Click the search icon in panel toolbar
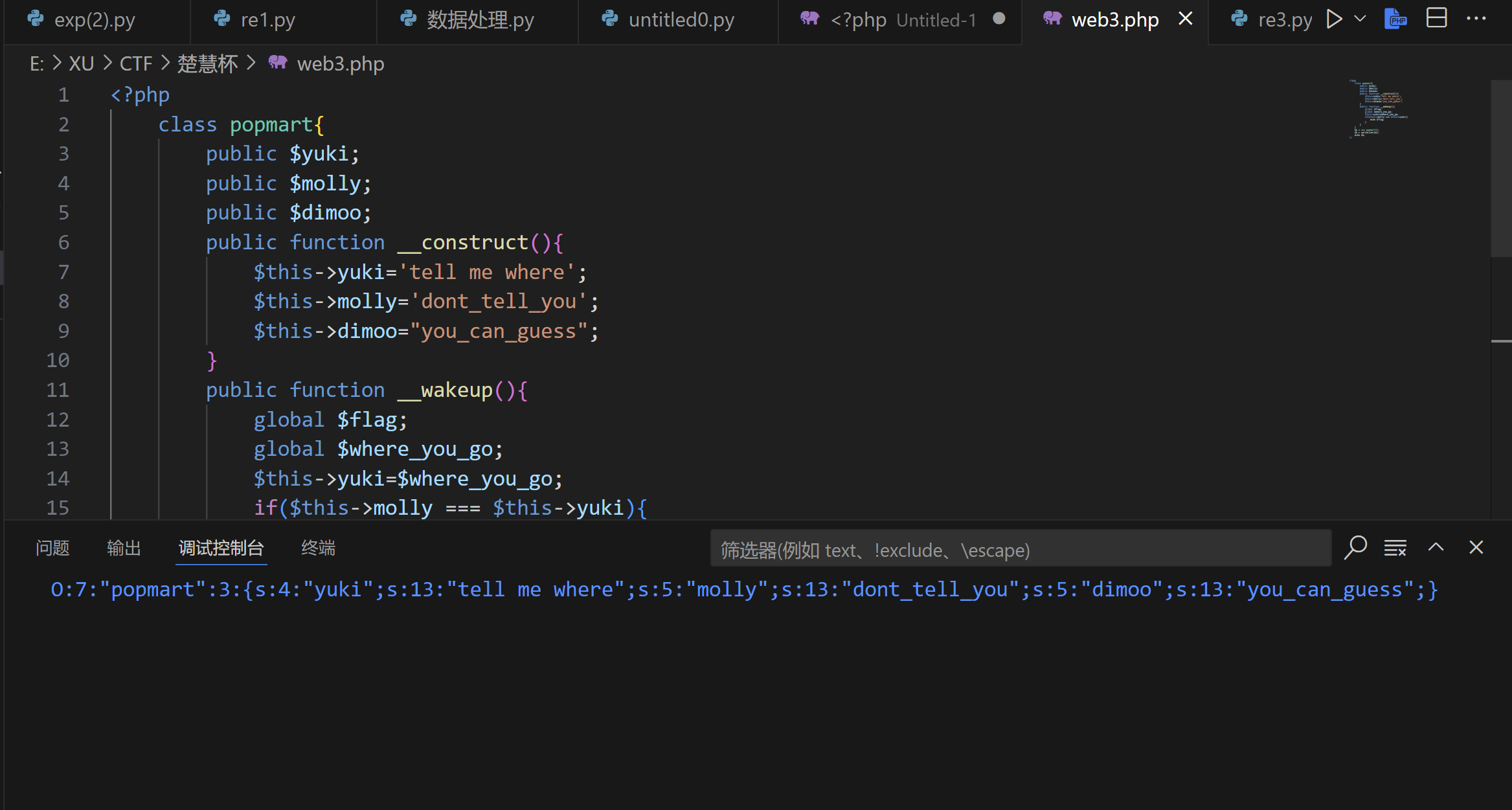1512x810 pixels. 1355,548
